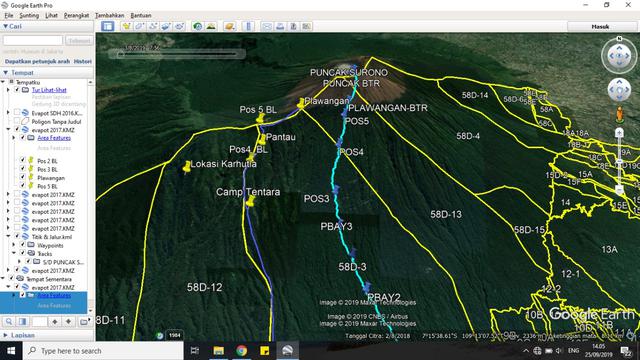This screenshot has height=360, width=640.
Task: Open the File menu
Action: coord(9,15)
